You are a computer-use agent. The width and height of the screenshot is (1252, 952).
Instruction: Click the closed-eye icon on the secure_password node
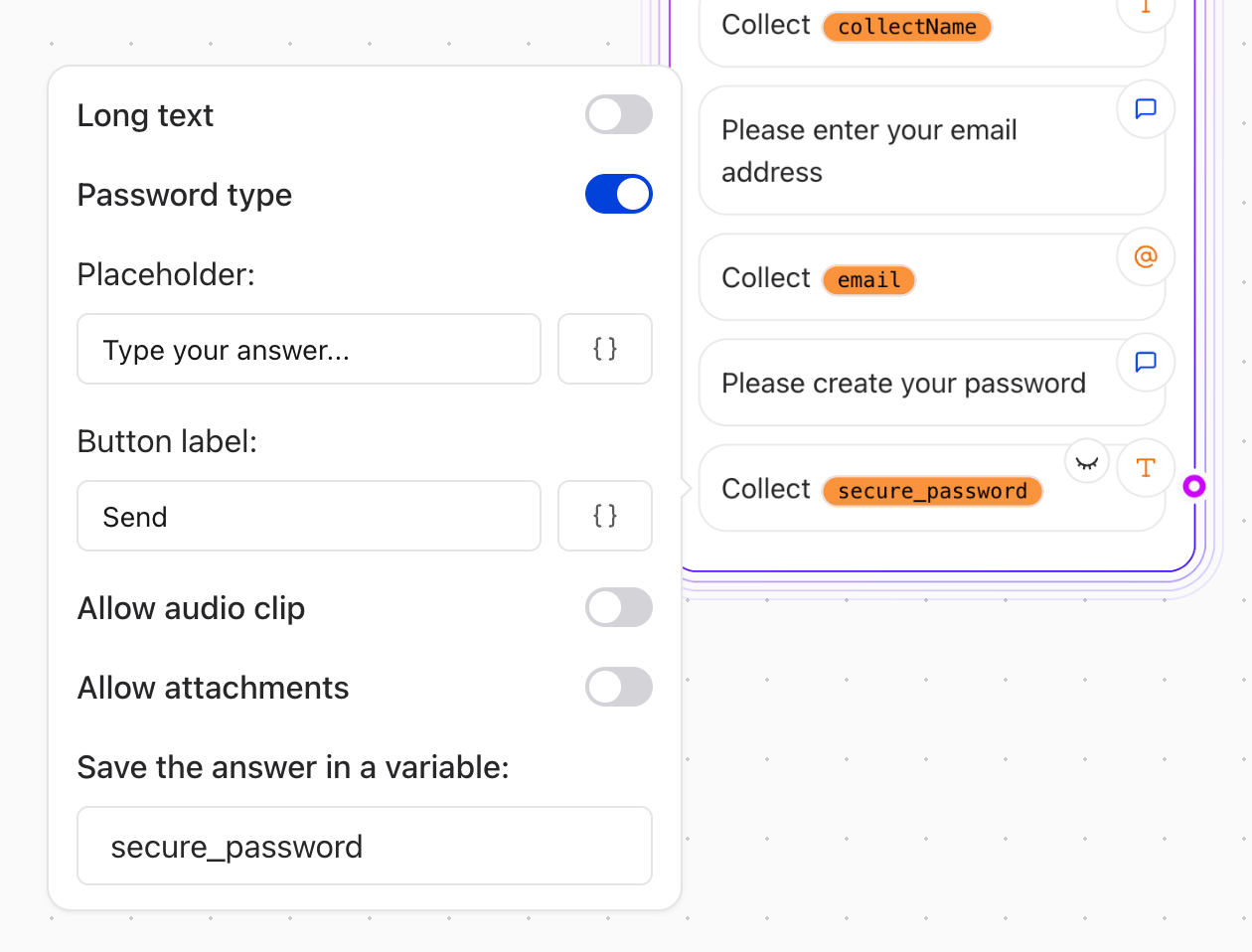[x=1086, y=460]
